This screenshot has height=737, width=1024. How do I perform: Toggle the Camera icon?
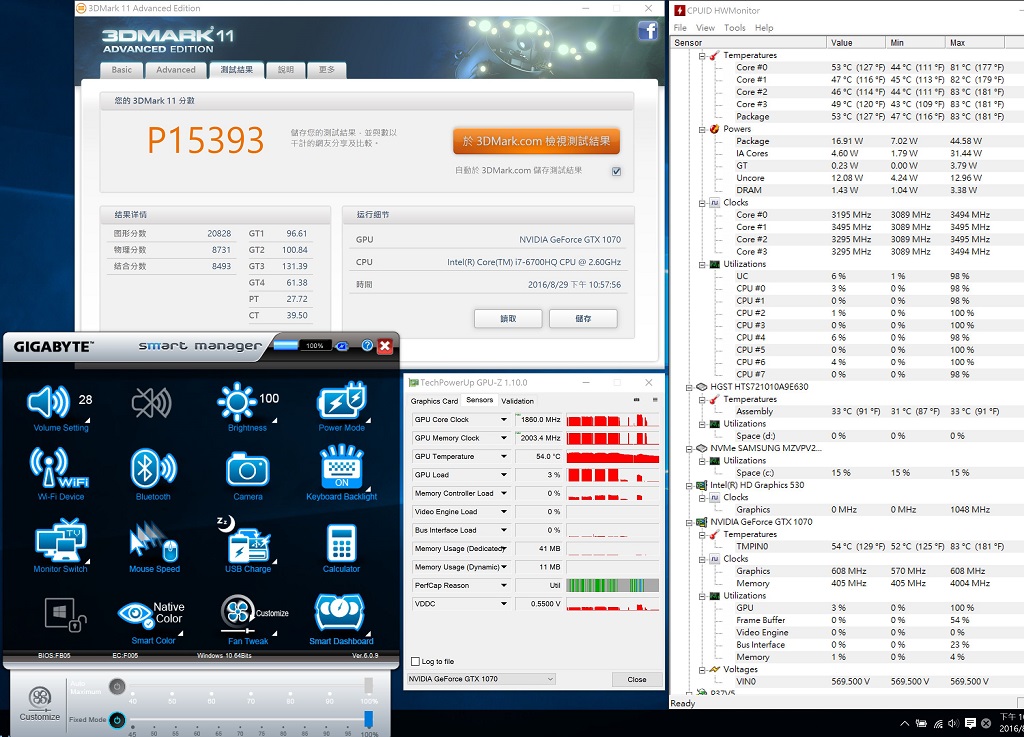248,470
